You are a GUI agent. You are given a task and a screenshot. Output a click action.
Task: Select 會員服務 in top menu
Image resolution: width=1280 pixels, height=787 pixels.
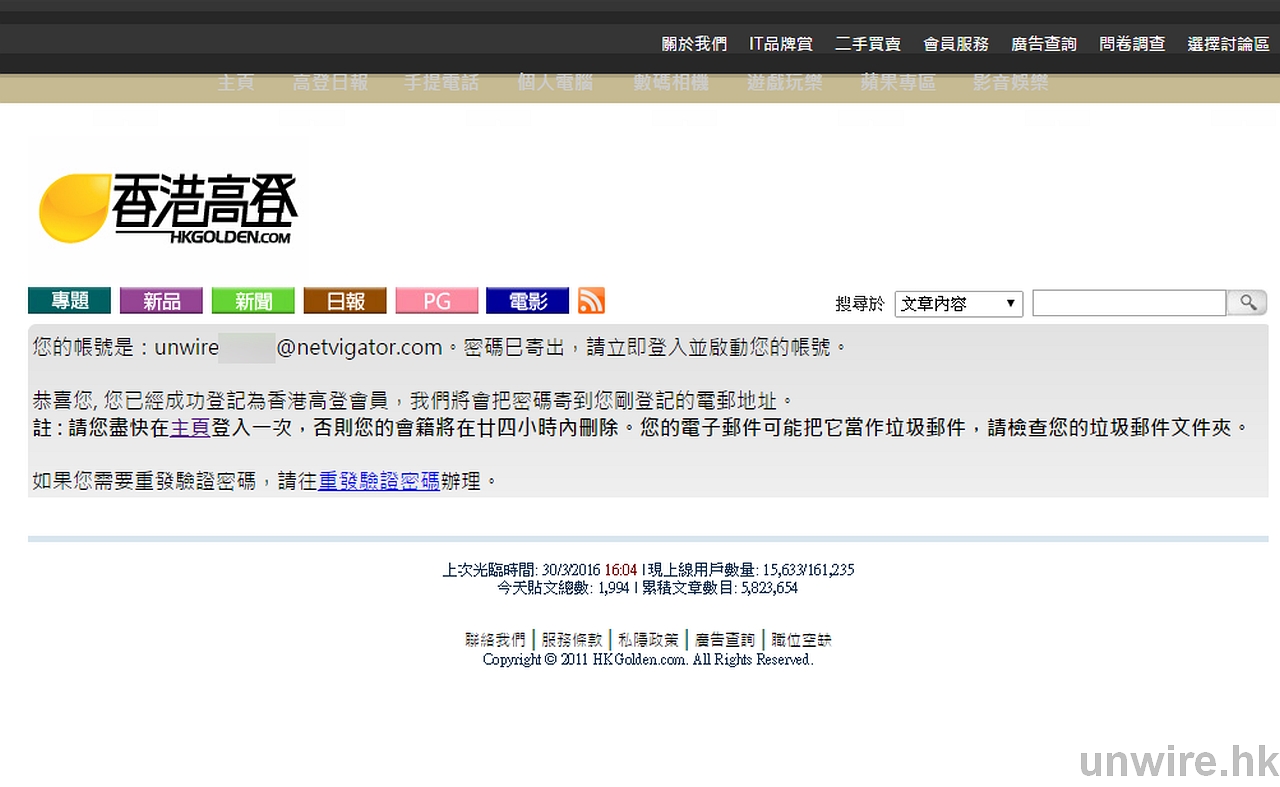coord(956,44)
